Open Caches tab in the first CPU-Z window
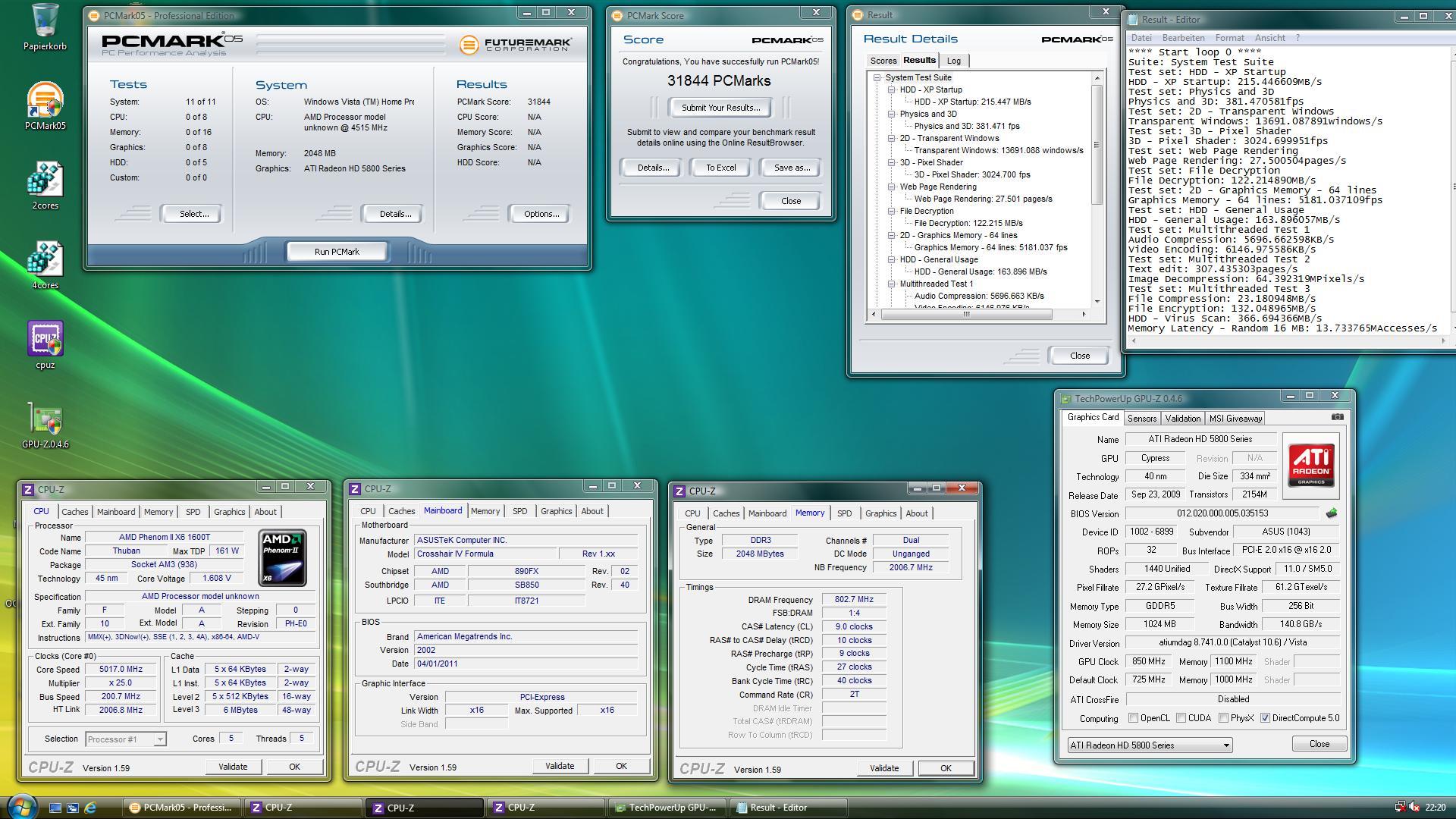 click(x=75, y=512)
